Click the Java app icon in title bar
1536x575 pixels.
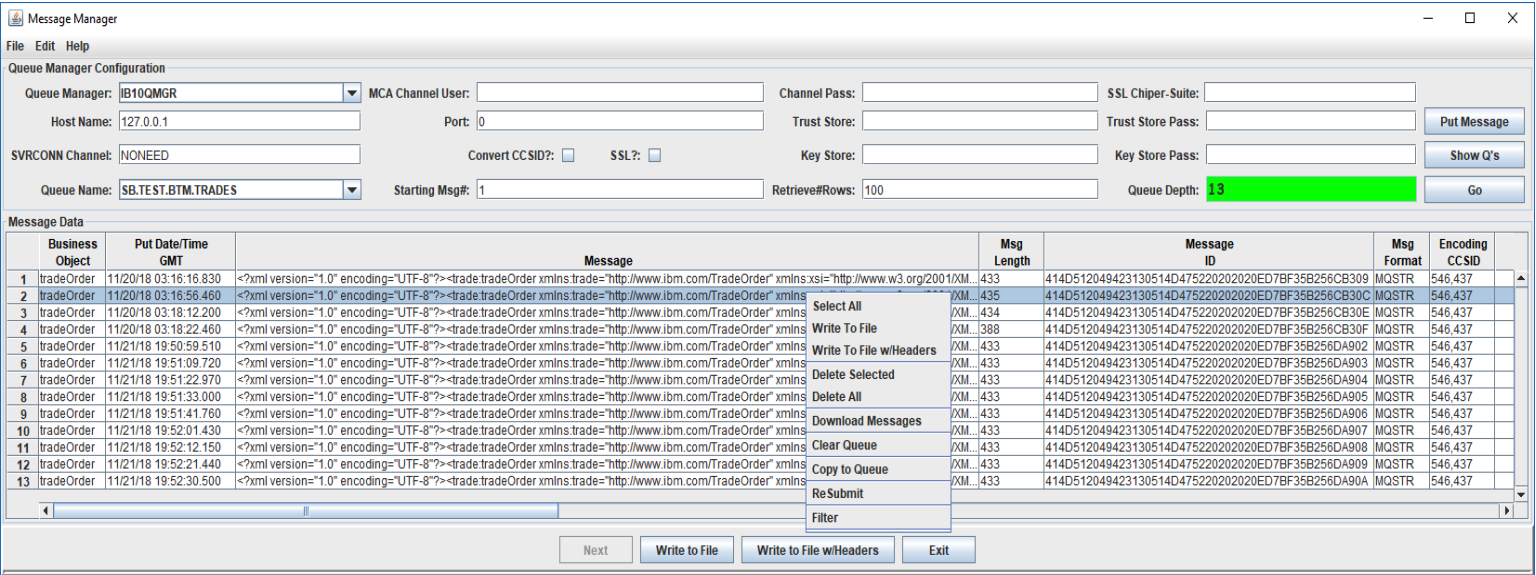point(14,18)
